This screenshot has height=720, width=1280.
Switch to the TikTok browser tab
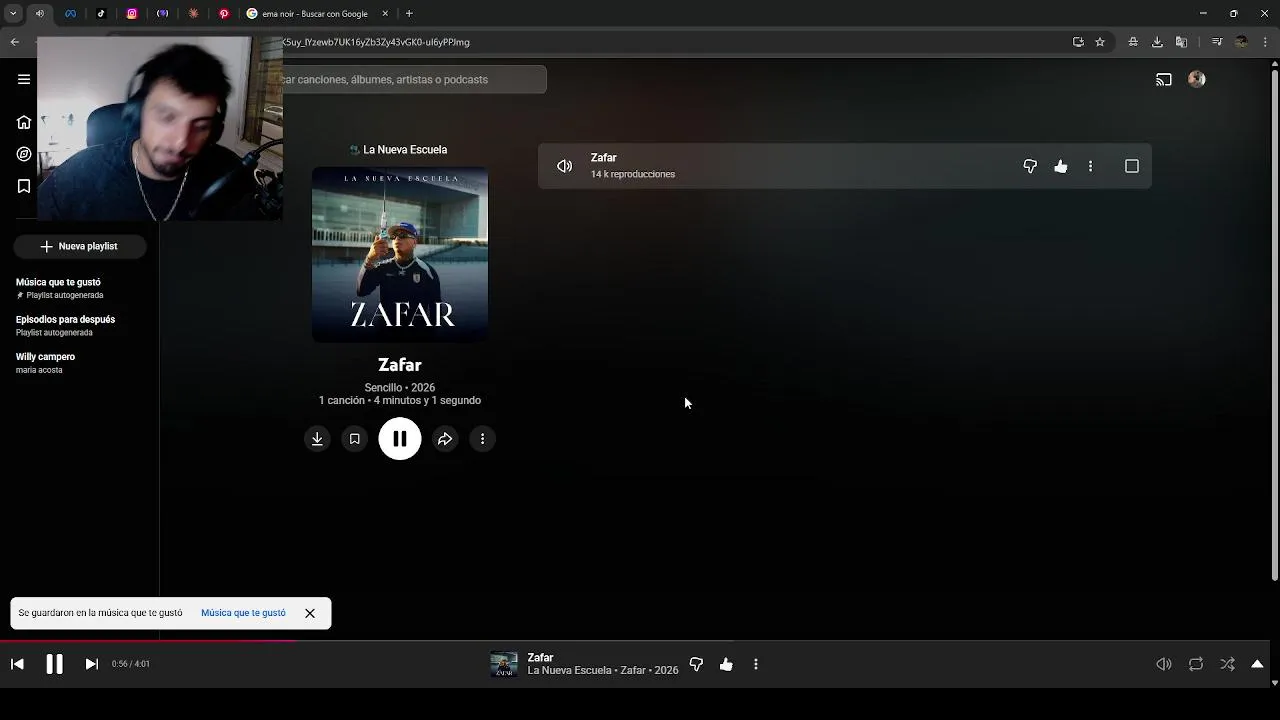pyautogui.click(x=101, y=13)
